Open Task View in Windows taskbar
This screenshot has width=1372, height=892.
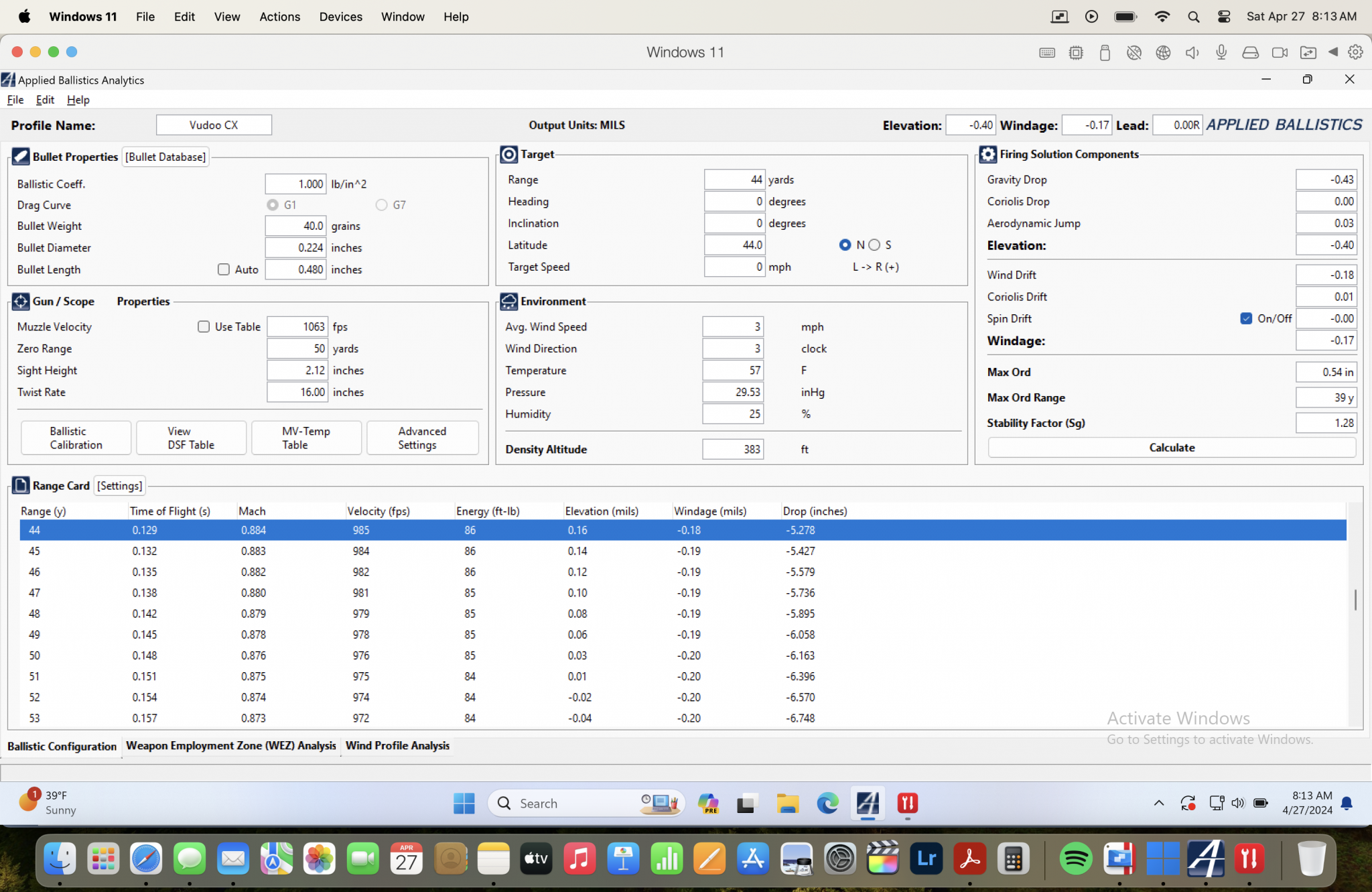[x=747, y=803]
